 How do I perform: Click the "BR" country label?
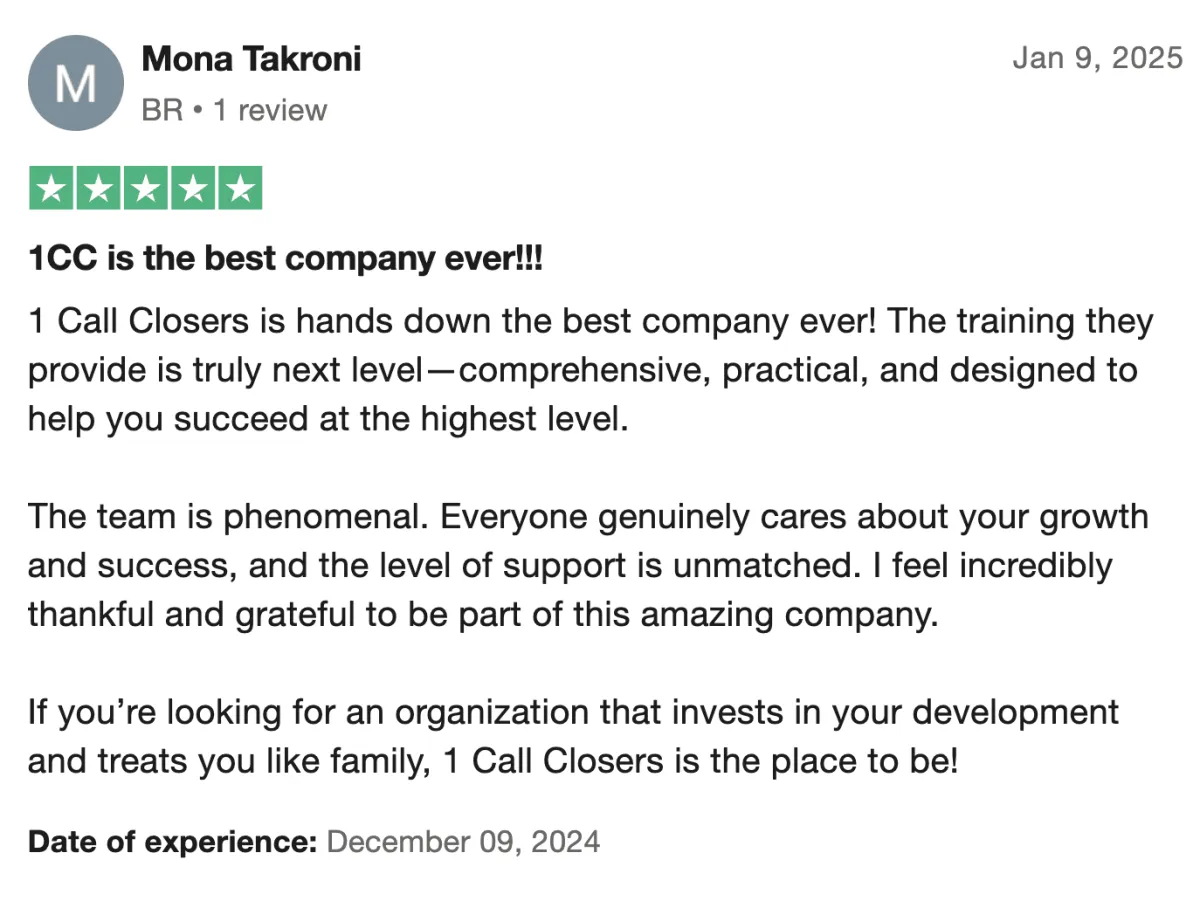[162, 110]
